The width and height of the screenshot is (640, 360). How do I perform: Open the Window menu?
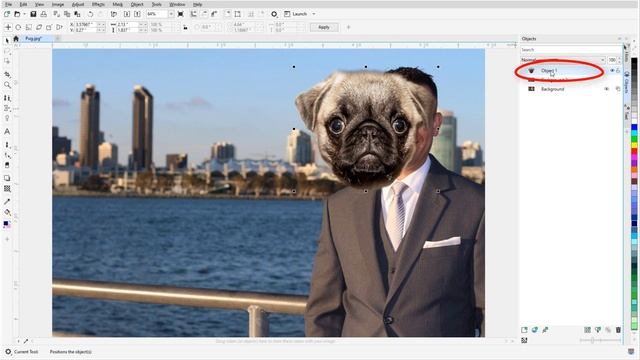(x=177, y=4)
